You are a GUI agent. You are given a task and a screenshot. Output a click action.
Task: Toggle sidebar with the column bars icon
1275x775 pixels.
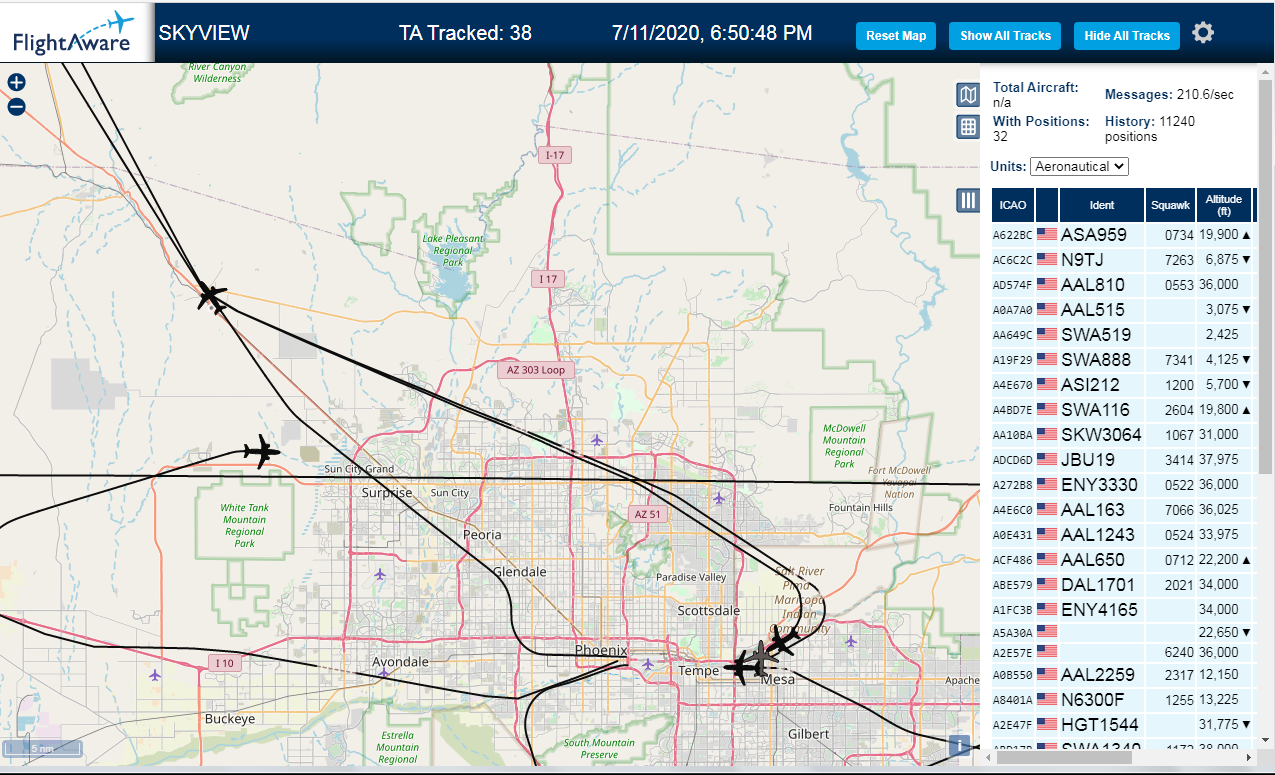point(968,200)
